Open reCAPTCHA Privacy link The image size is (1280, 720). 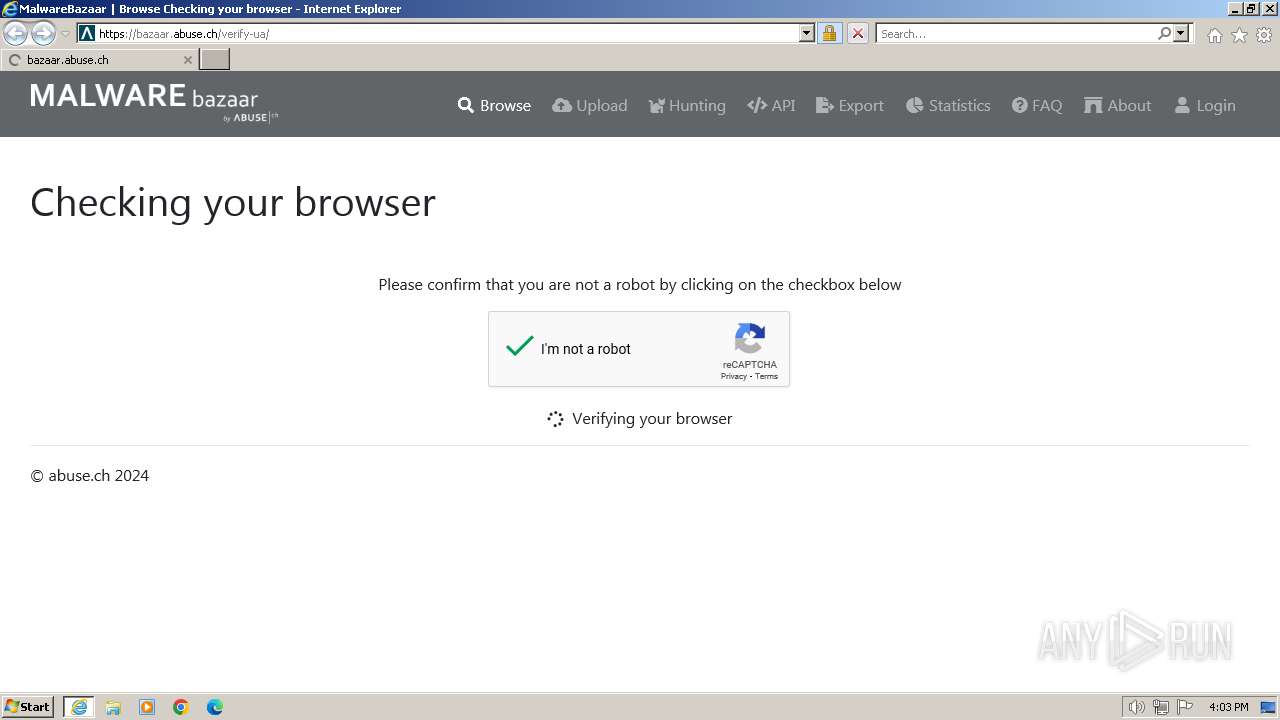(734, 377)
